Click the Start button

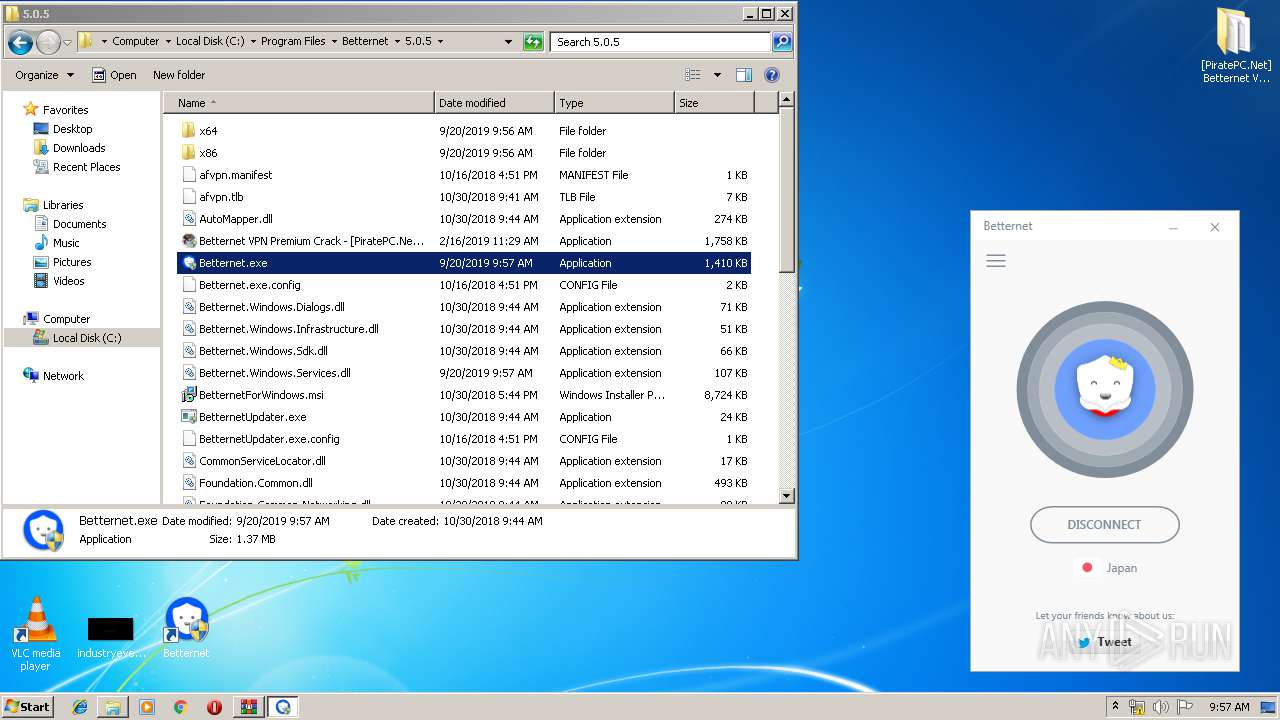[x=27, y=707]
